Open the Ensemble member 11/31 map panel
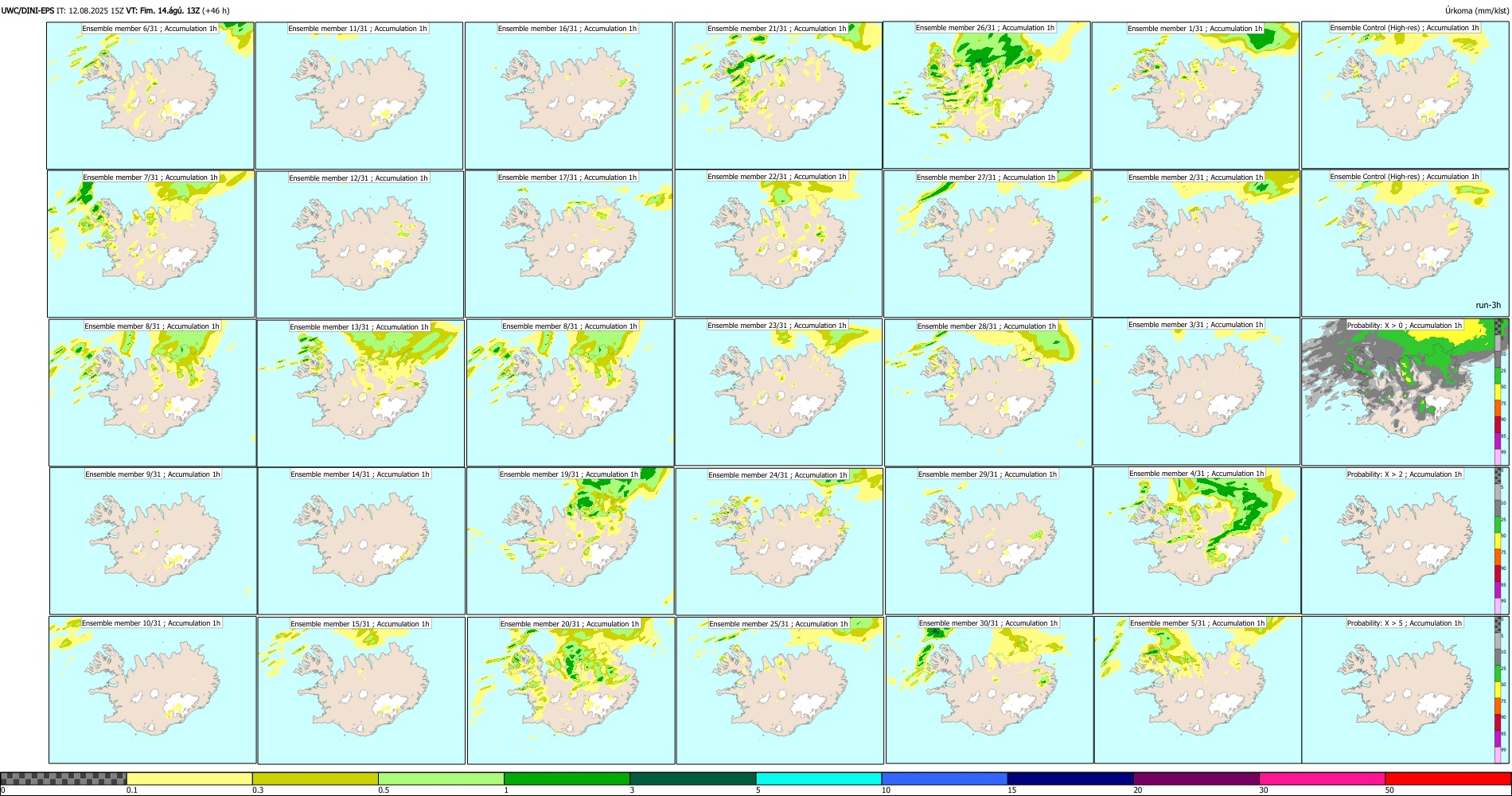 pyautogui.click(x=359, y=96)
